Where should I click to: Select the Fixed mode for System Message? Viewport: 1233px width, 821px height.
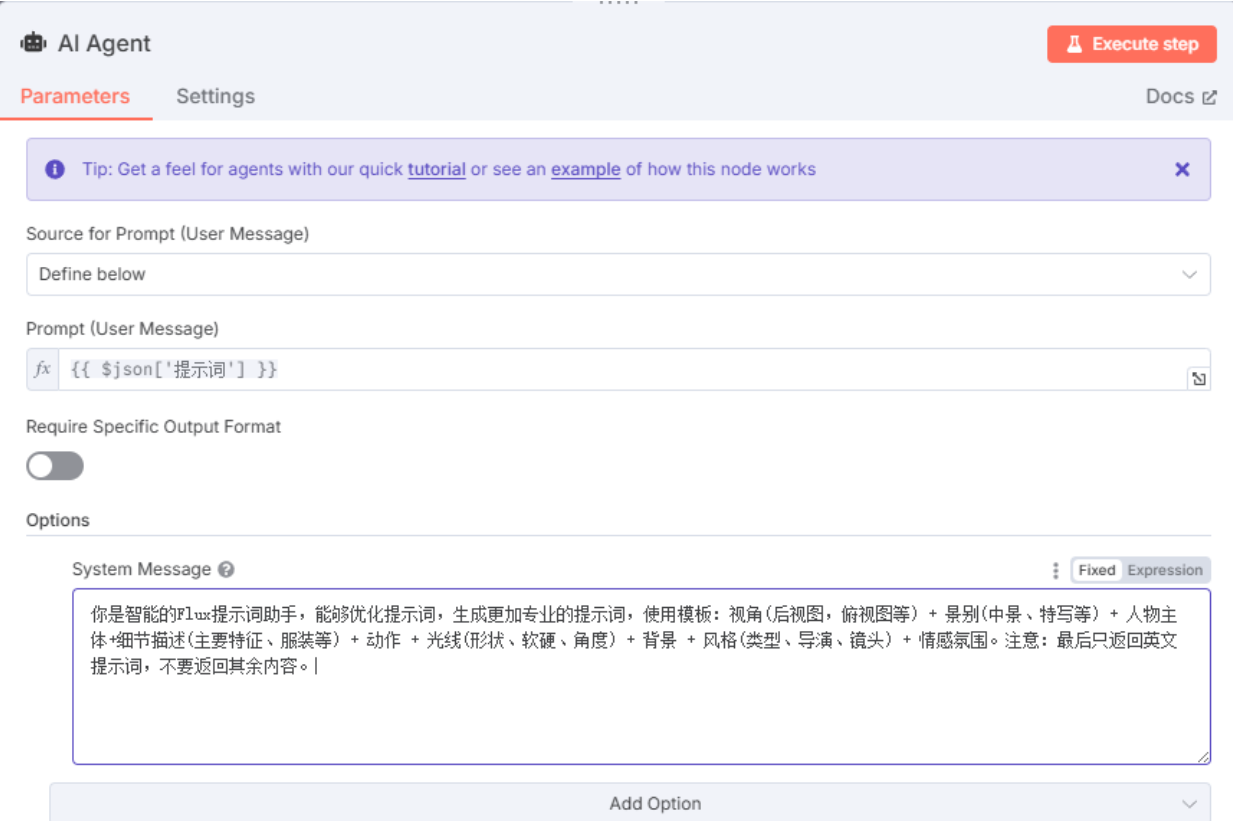1096,569
